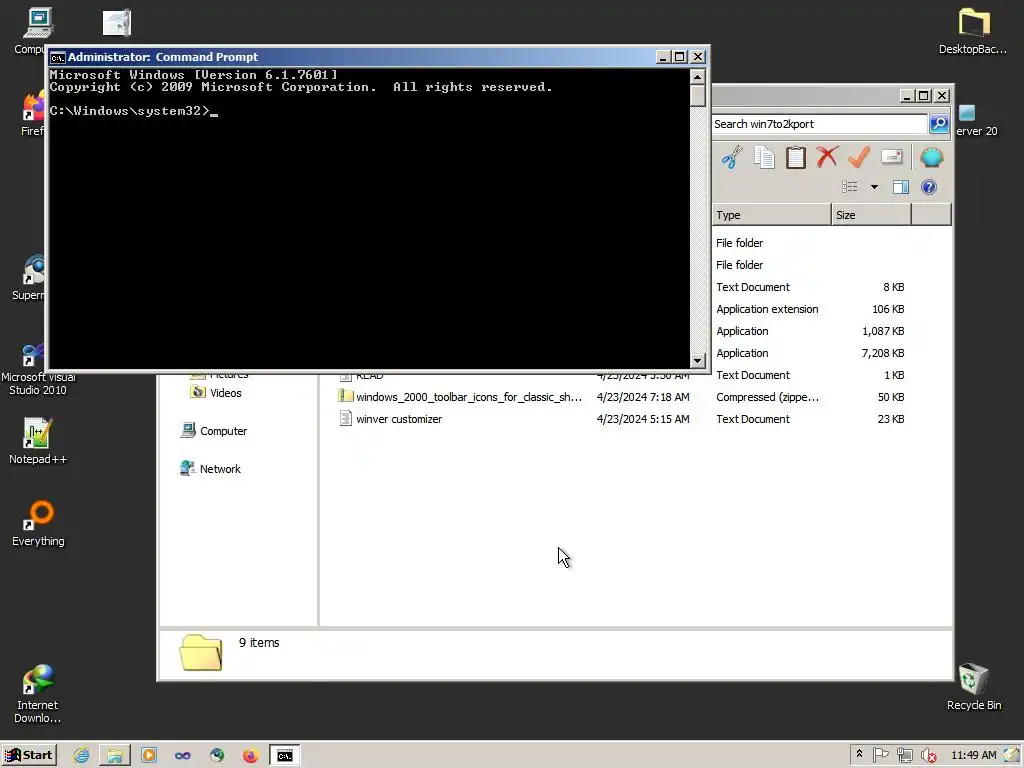Click the 8 KB Text Document row
This screenshot has height=768, width=1024.
point(810,287)
